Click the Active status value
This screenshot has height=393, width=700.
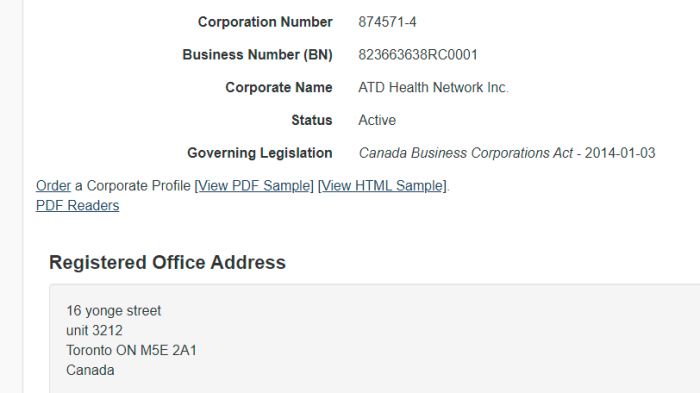click(x=377, y=120)
